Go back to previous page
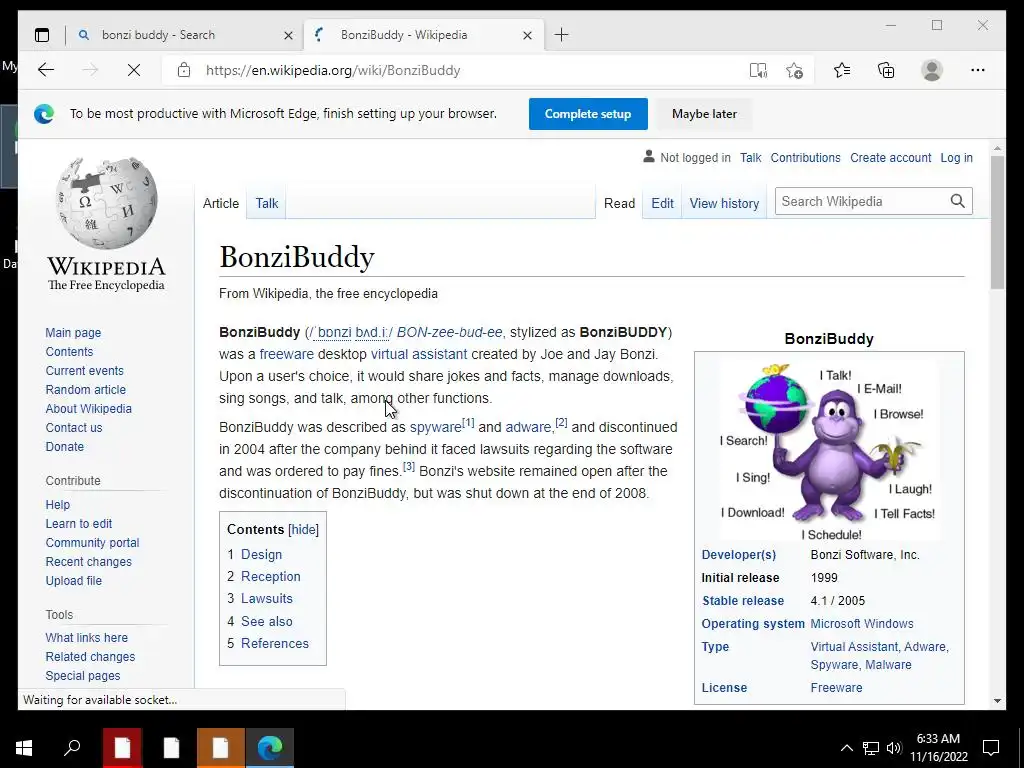Viewport: 1024px width, 768px height. coord(46,70)
